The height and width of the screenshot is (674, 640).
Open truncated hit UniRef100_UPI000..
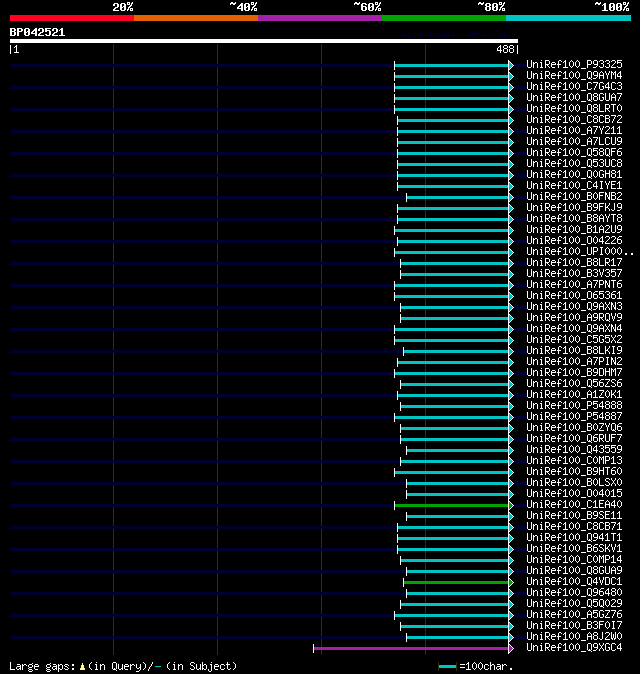point(579,251)
